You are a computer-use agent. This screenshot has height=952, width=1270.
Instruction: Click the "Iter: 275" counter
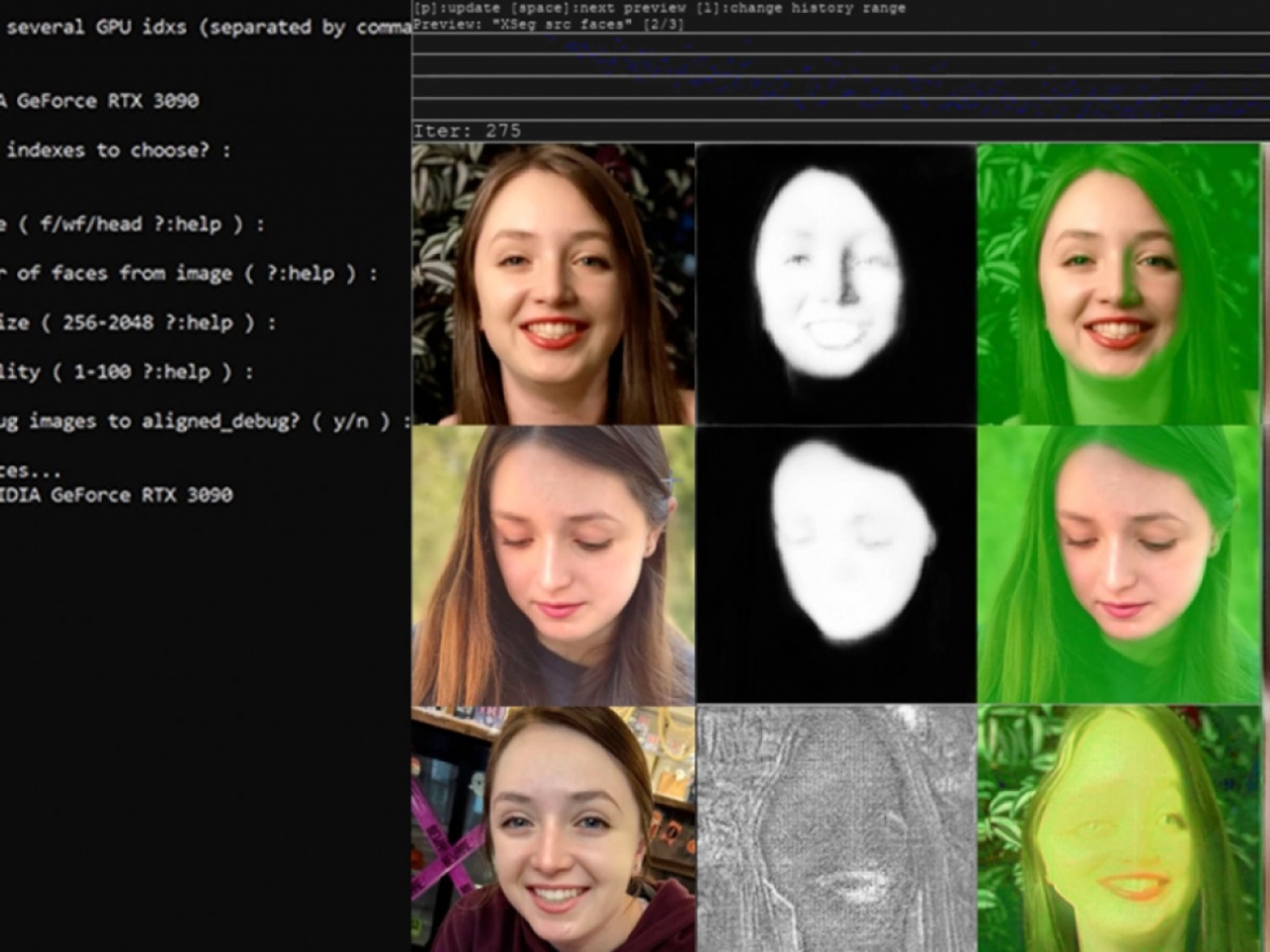point(466,131)
